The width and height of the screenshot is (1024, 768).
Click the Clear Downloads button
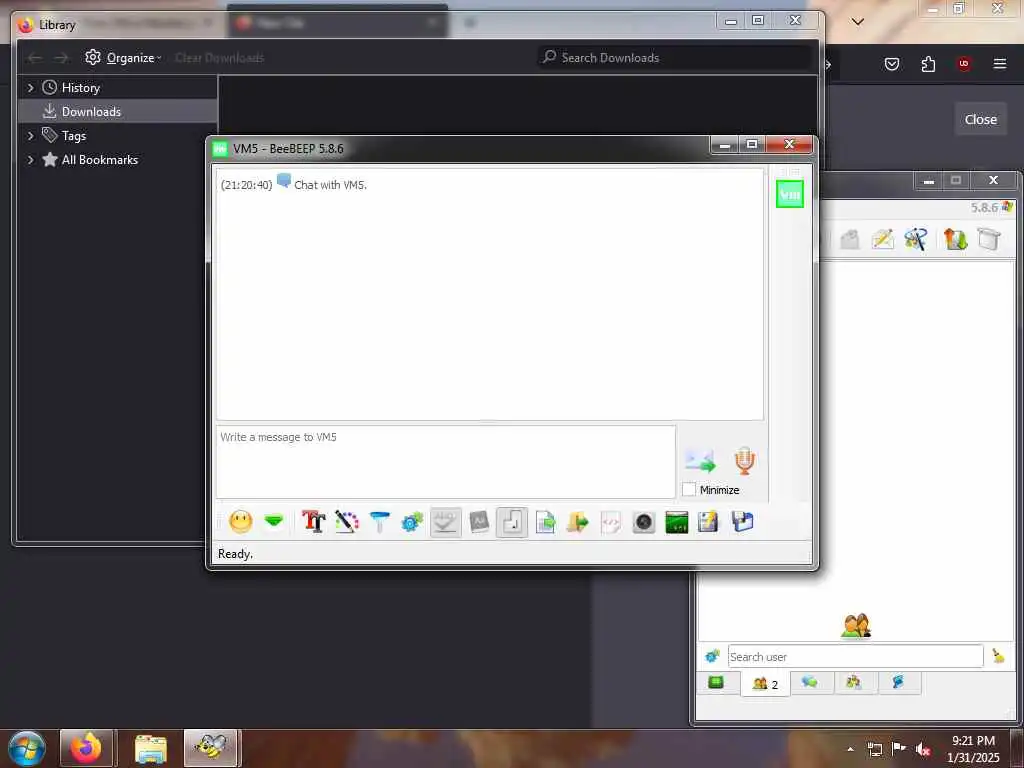pyautogui.click(x=219, y=57)
